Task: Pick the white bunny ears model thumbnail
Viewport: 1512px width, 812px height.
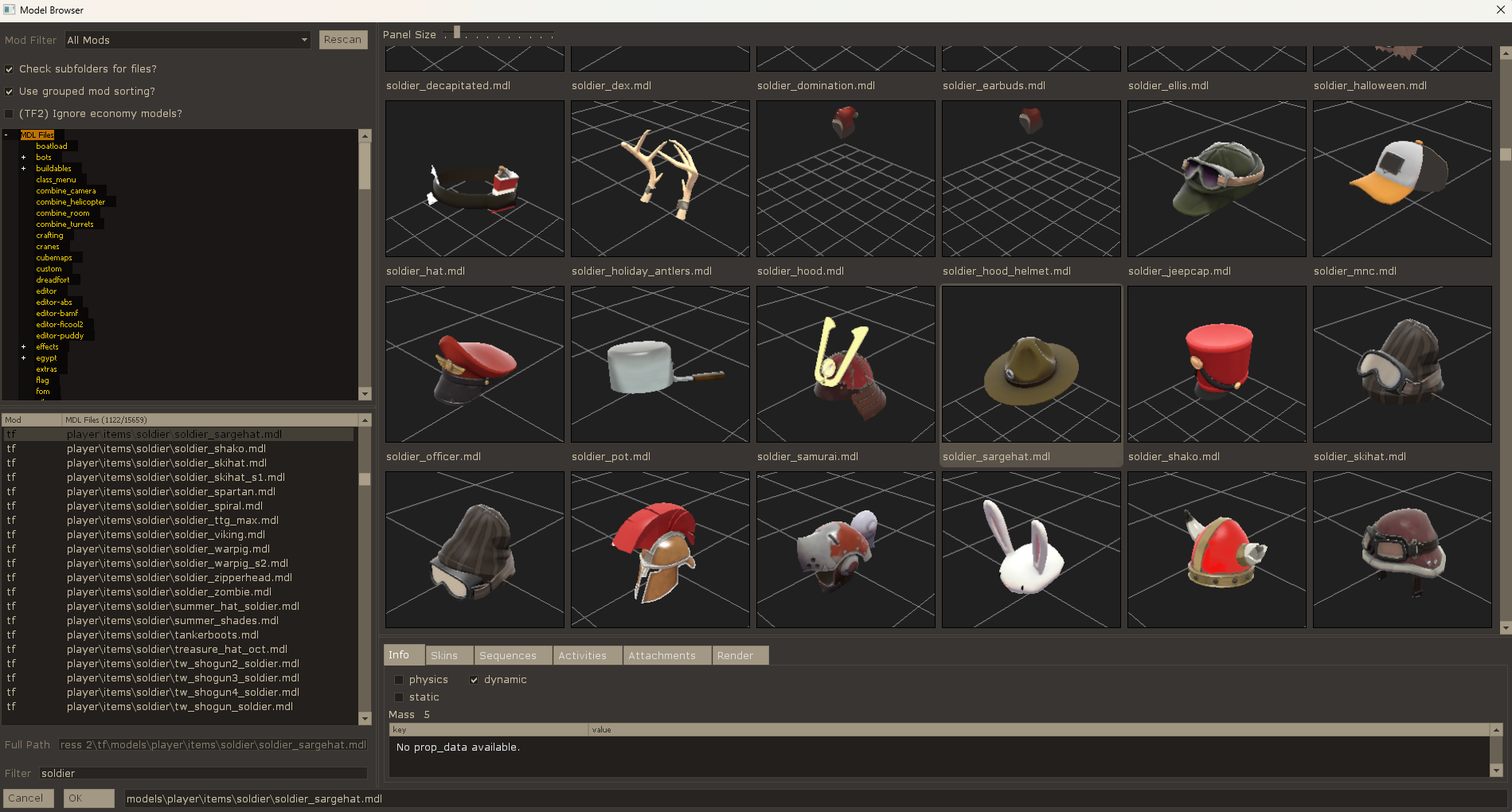Action: click(x=1031, y=549)
